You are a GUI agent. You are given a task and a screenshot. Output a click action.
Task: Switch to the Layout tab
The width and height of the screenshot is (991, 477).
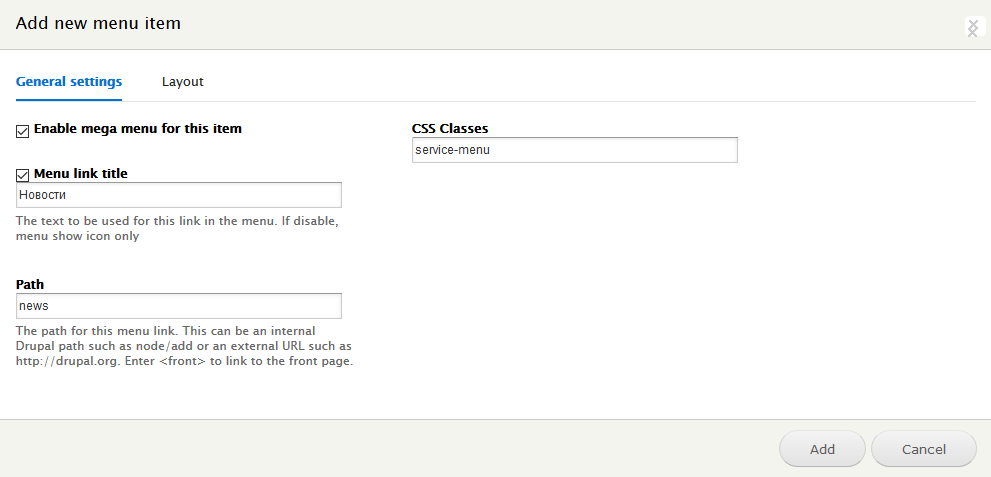[183, 82]
